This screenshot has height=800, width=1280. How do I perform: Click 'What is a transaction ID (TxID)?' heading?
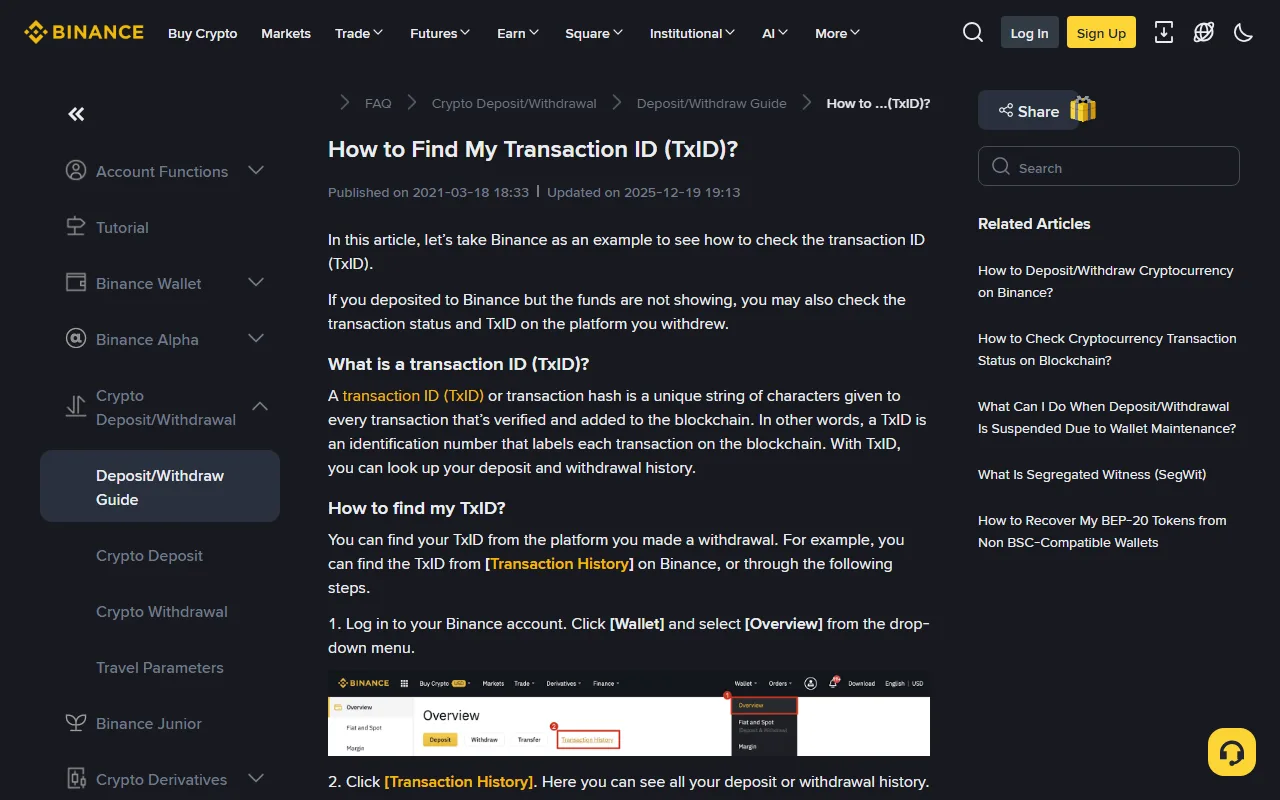coord(459,363)
